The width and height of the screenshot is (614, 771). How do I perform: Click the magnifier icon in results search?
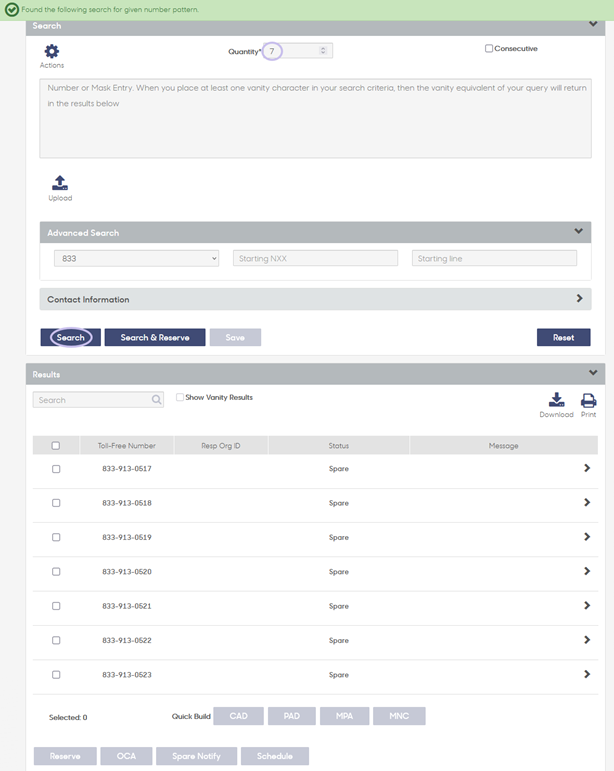coord(156,400)
